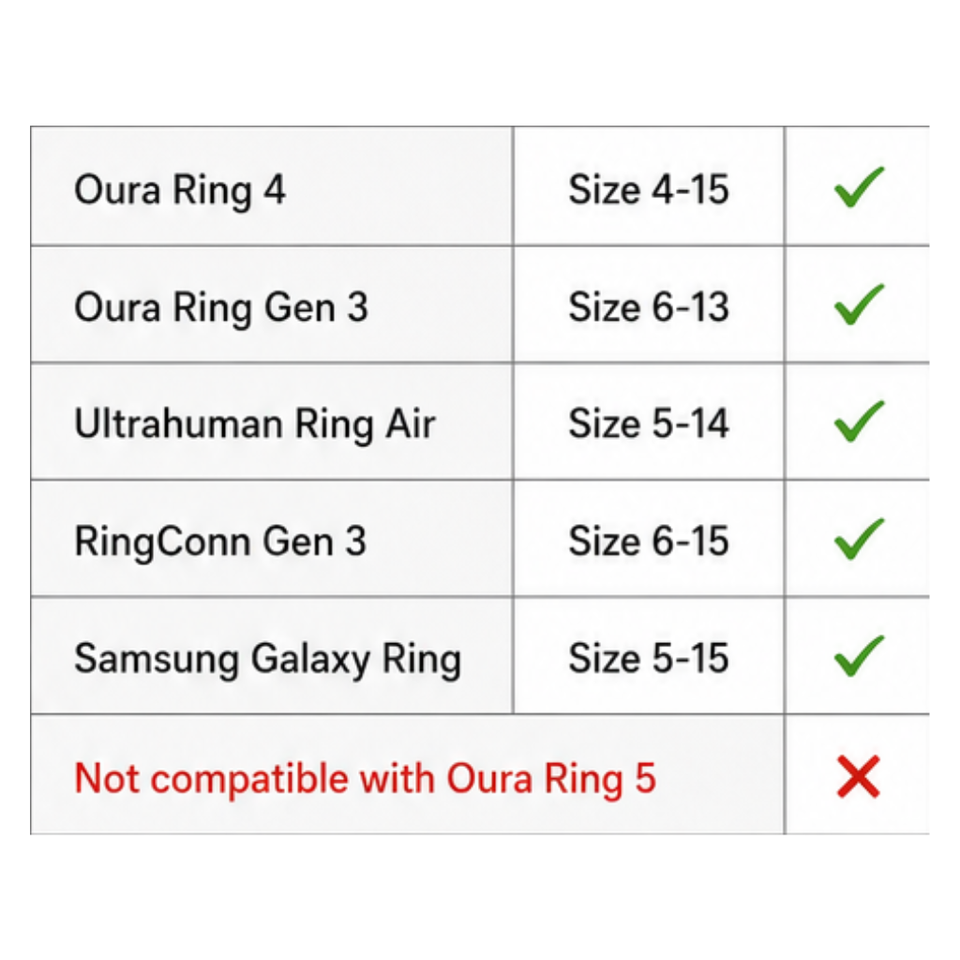The width and height of the screenshot is (960, 960).
Task: Click the checkmark for Samsung Galaxy Ring
Action: pyautogui.click(x=859, y=656)
